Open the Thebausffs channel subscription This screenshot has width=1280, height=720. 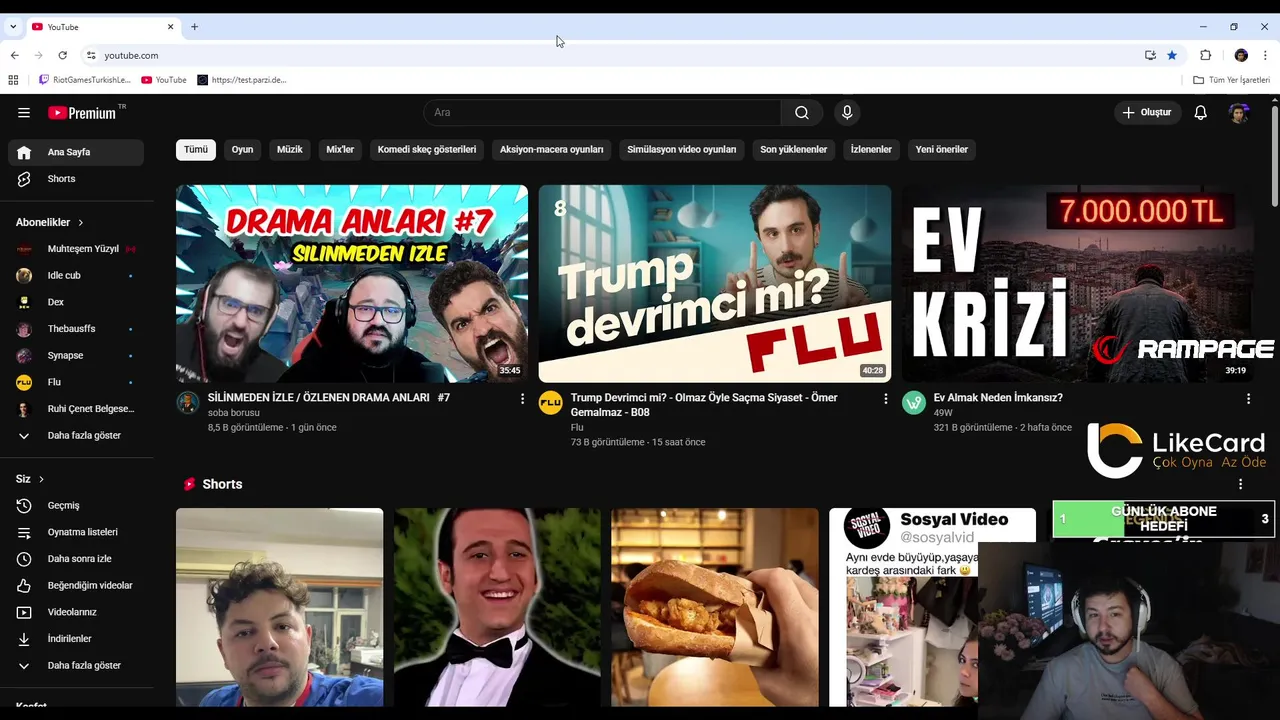76,329
